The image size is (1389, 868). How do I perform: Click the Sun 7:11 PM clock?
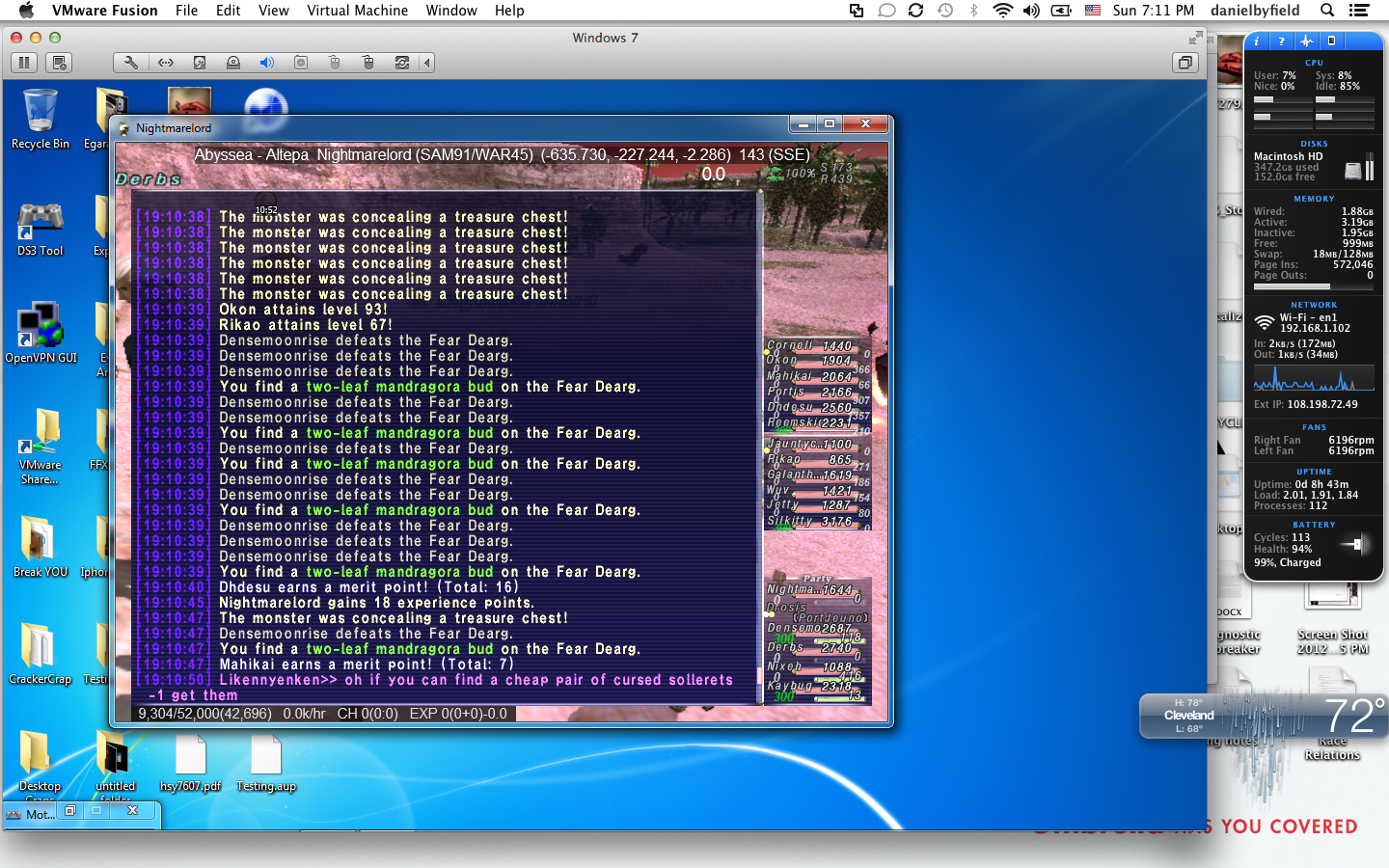1153,11
